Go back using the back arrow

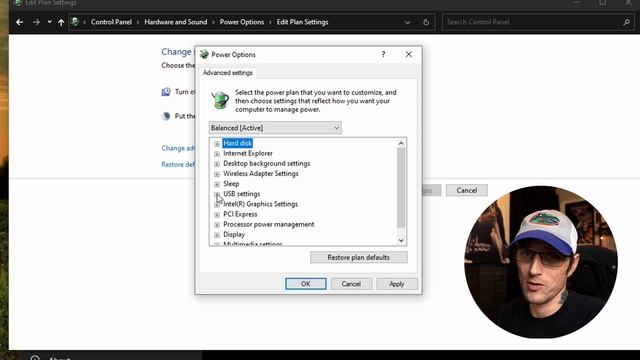click(x=19, y=22)
